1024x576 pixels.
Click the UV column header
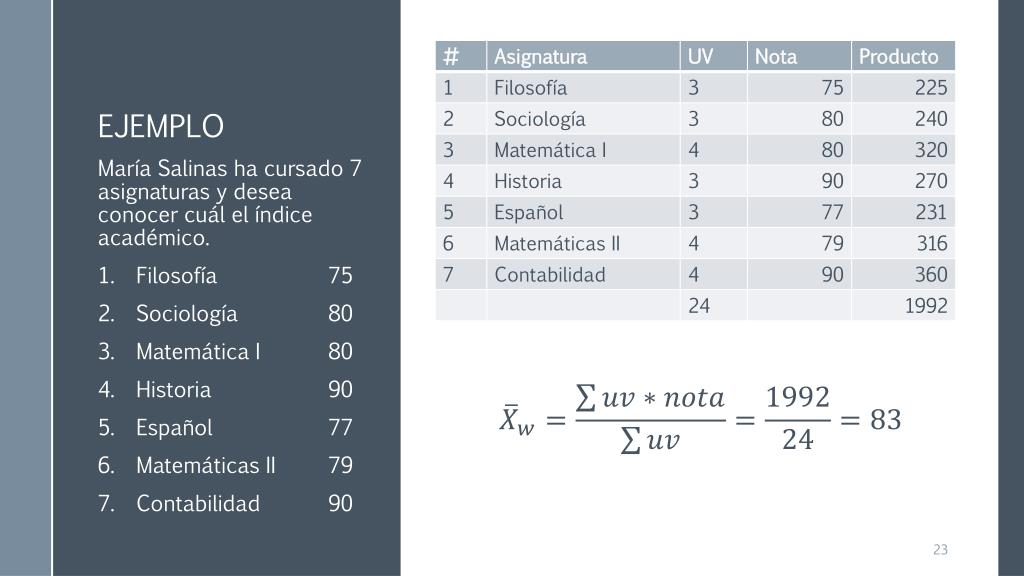(700, 56)
